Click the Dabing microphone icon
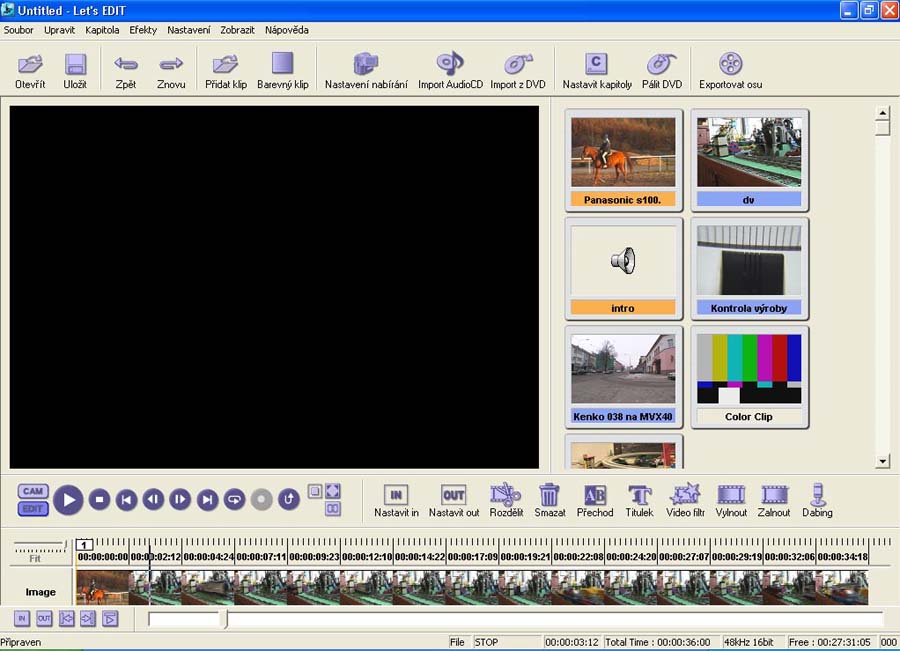Viewport: 900px width, 651px height. [817, 495]
